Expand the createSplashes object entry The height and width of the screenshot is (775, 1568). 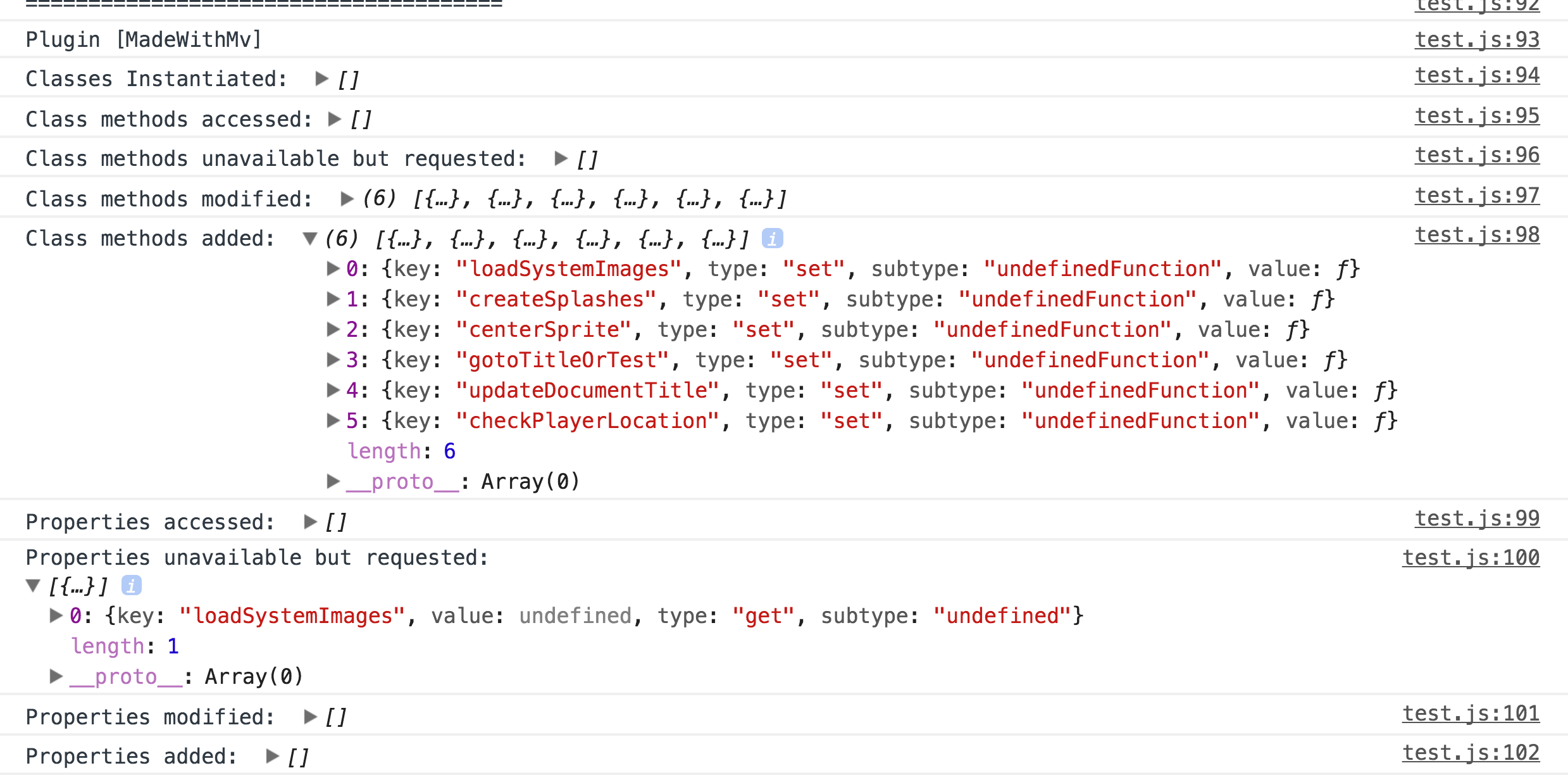[x=333, y=299]
